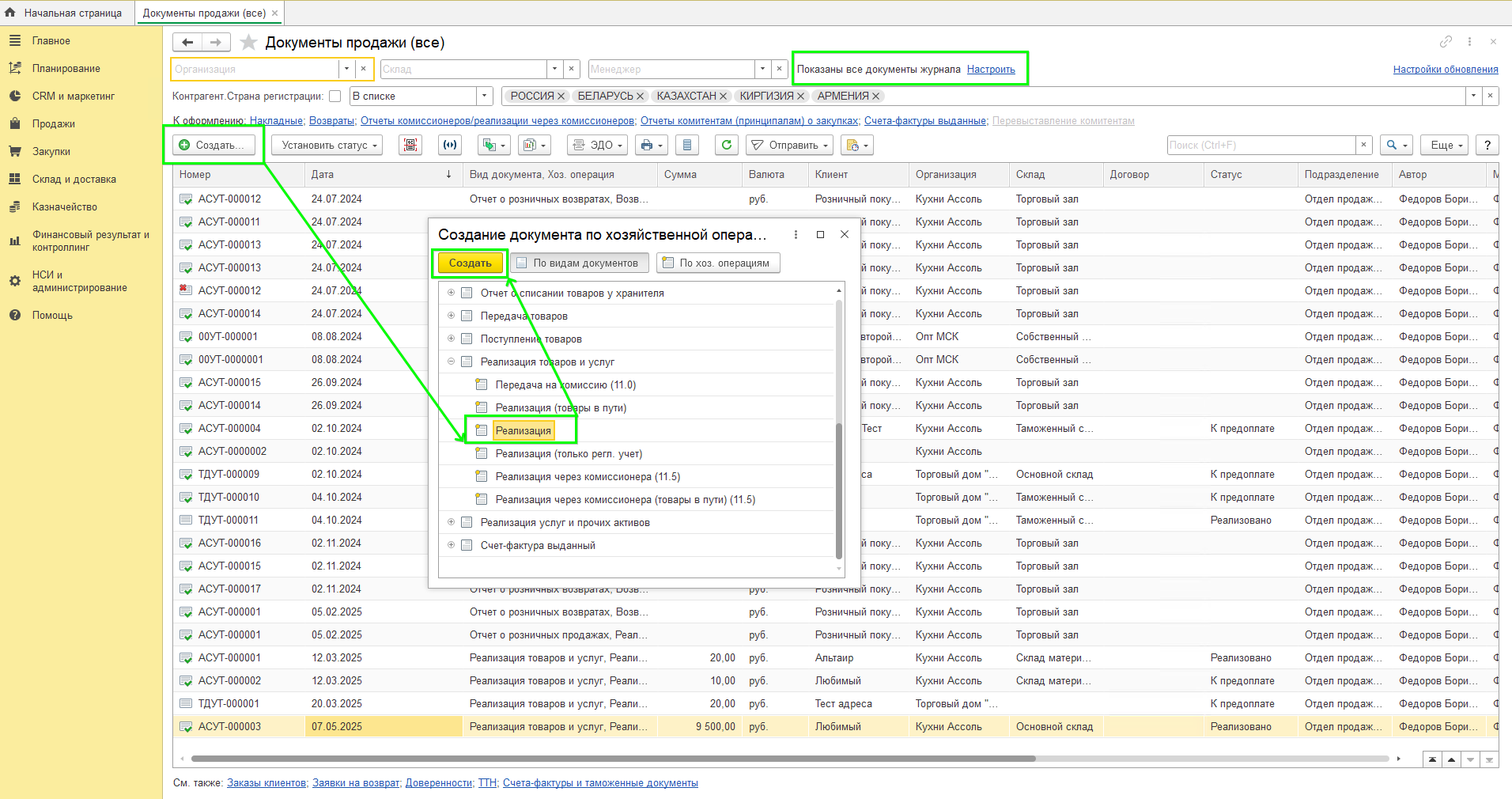Select Реализация через комиссионера (11.5) item
Viewport: 1512px width, 799px height.
(x=588, y=476)
